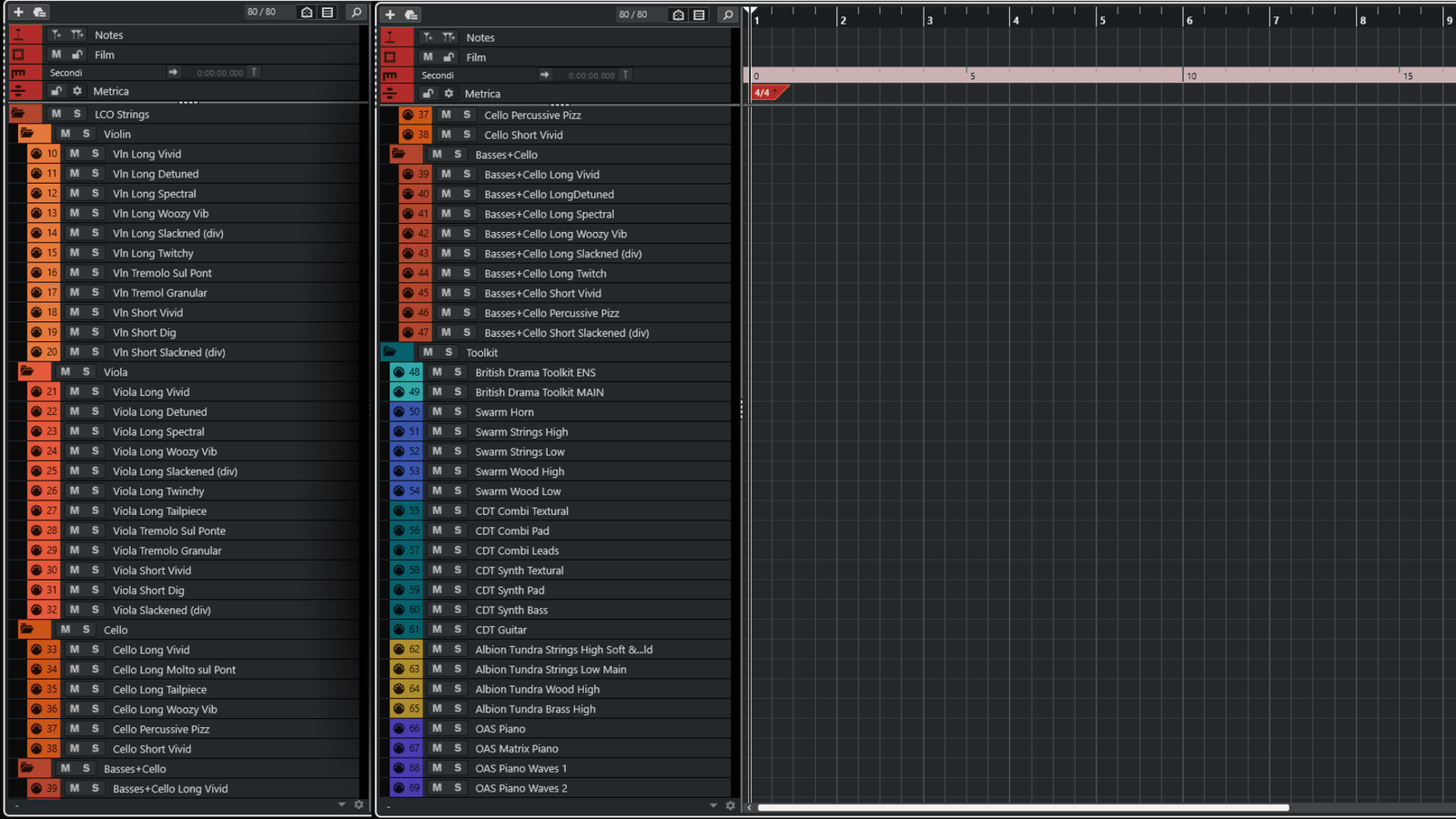Open right list bottom dropdown arrow

pos(713,805)
